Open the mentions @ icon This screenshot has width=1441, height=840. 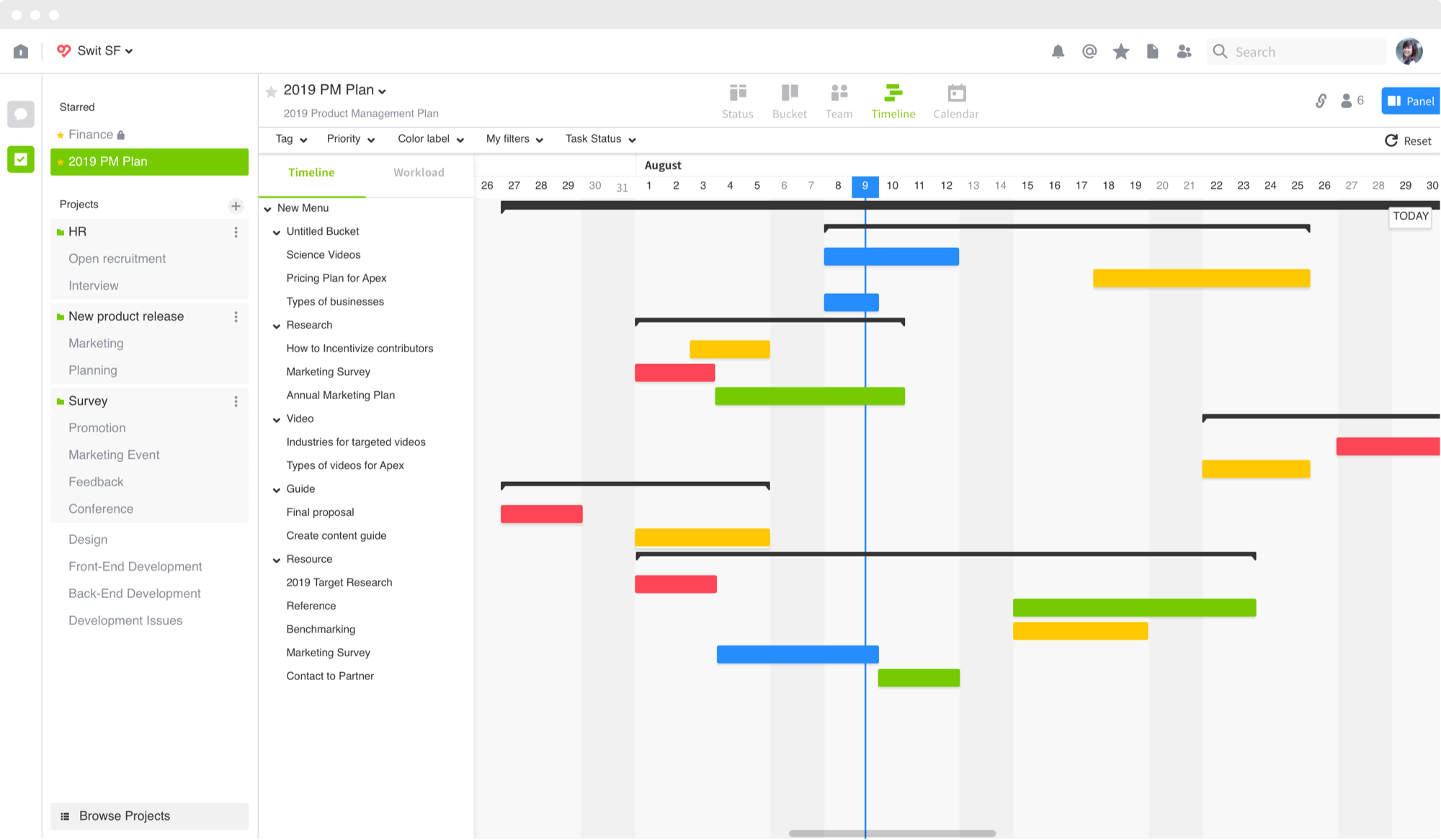[1089, 51]
